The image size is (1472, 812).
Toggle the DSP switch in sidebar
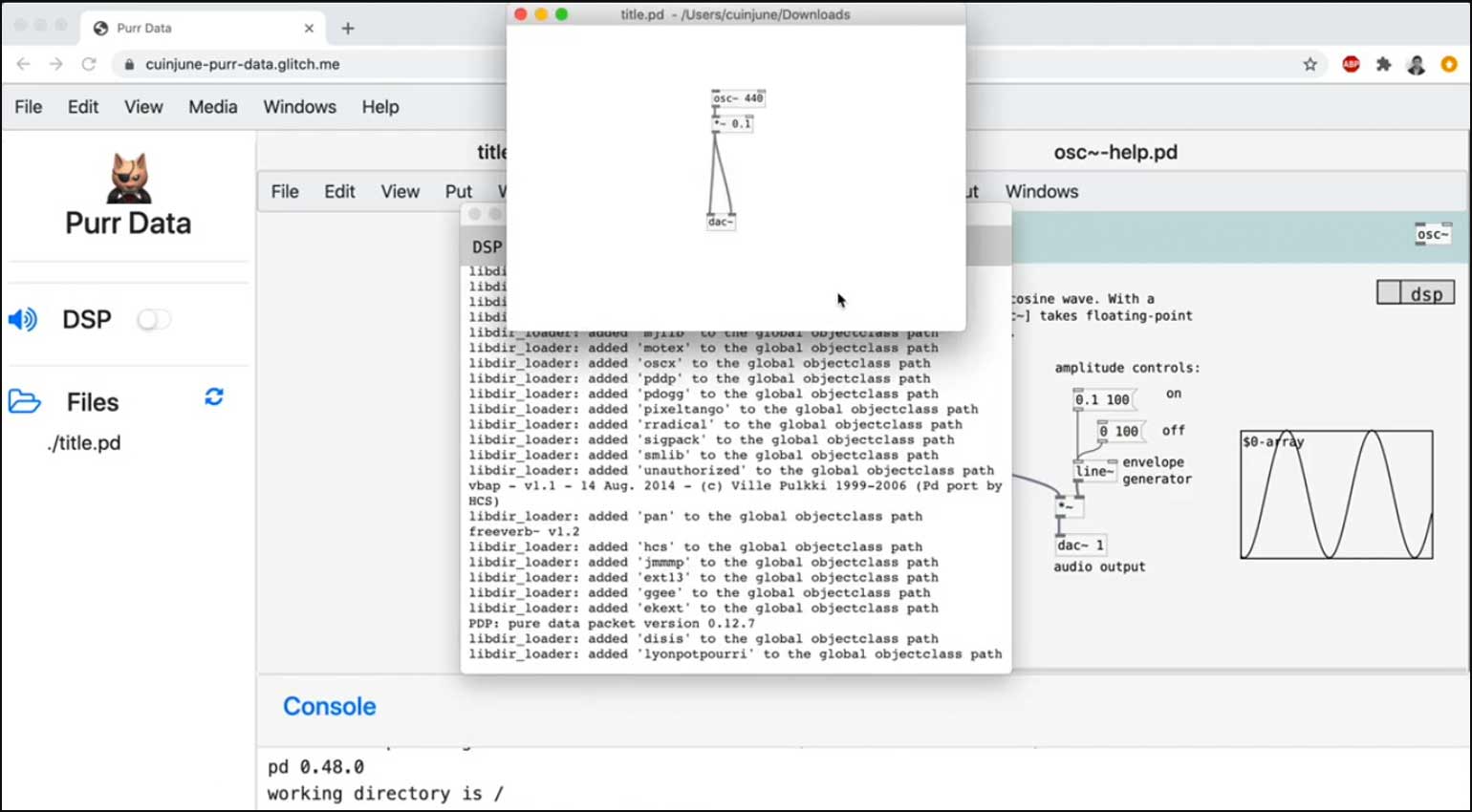click(153, 319)
